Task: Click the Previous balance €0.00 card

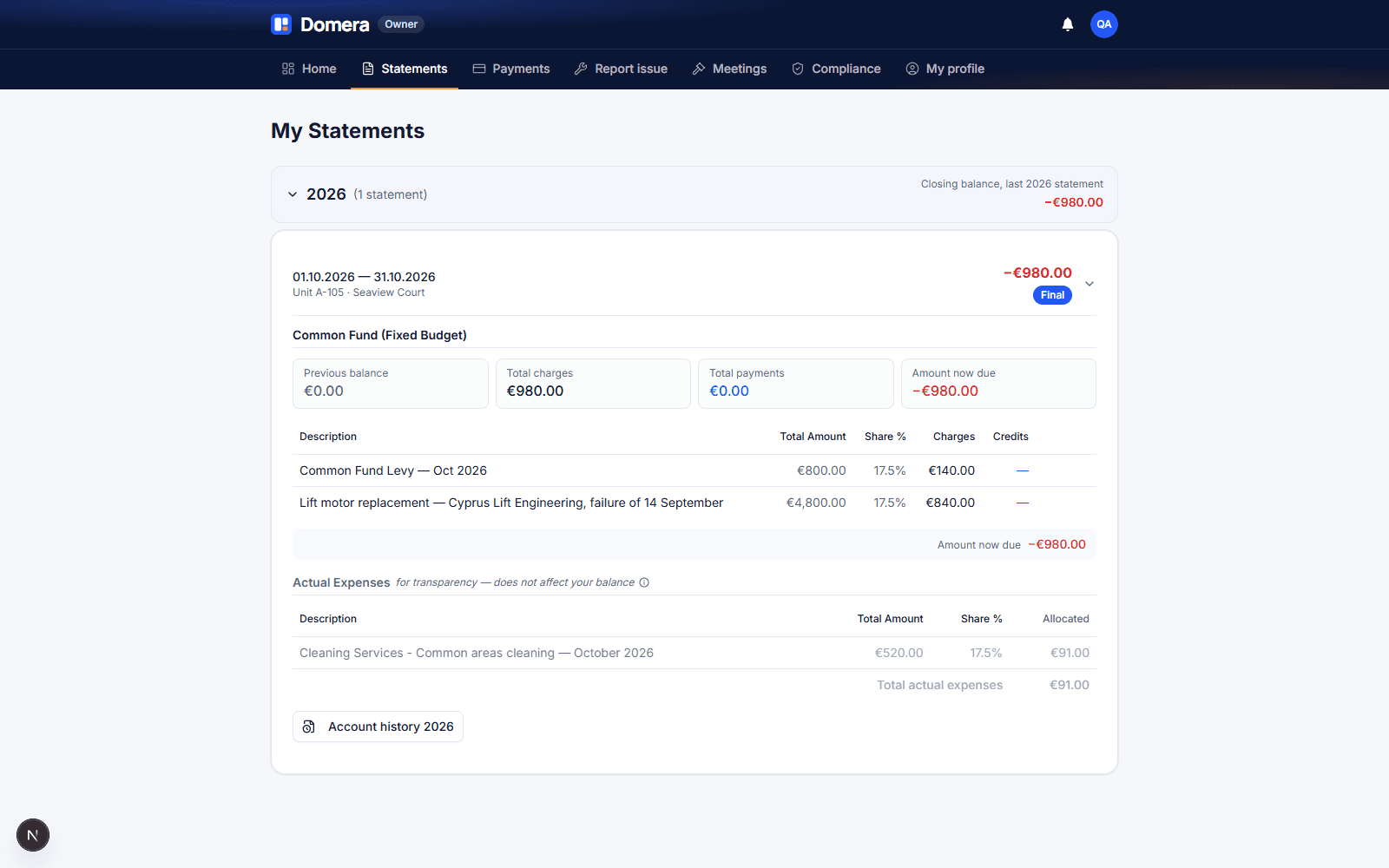Action: [x=391, y=384]
